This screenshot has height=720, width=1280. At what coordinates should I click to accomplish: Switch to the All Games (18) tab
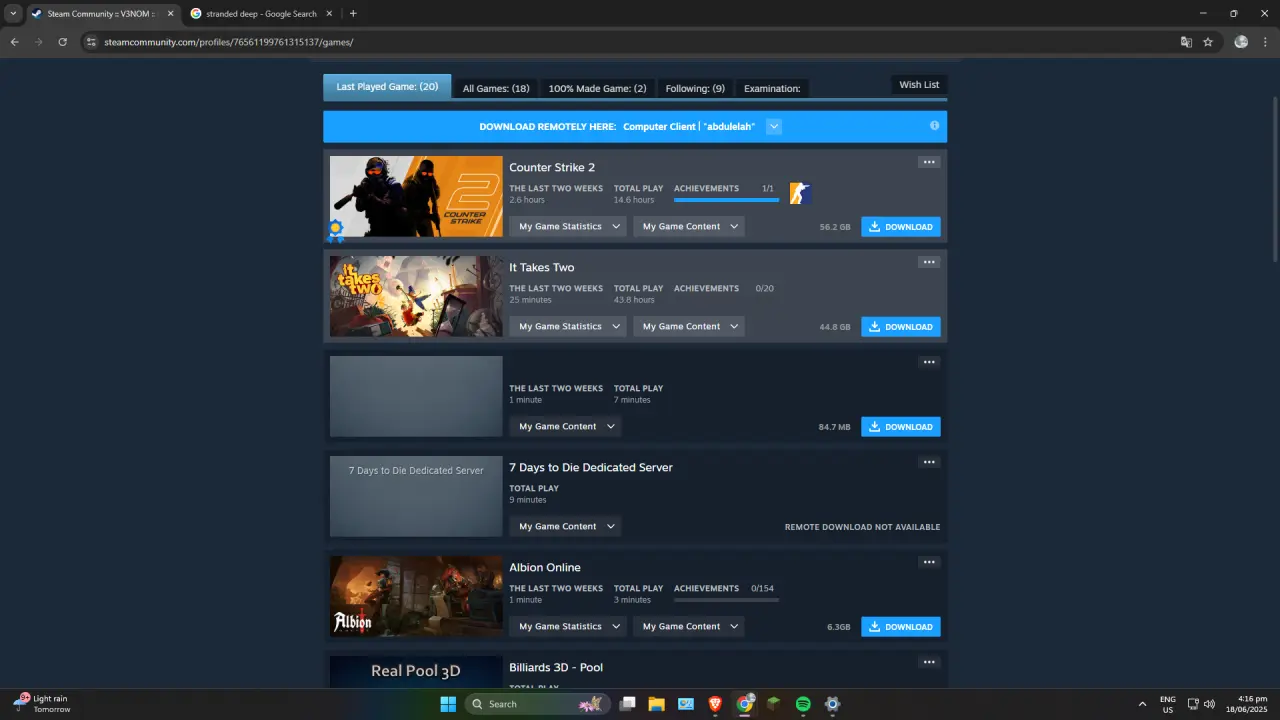496,88
